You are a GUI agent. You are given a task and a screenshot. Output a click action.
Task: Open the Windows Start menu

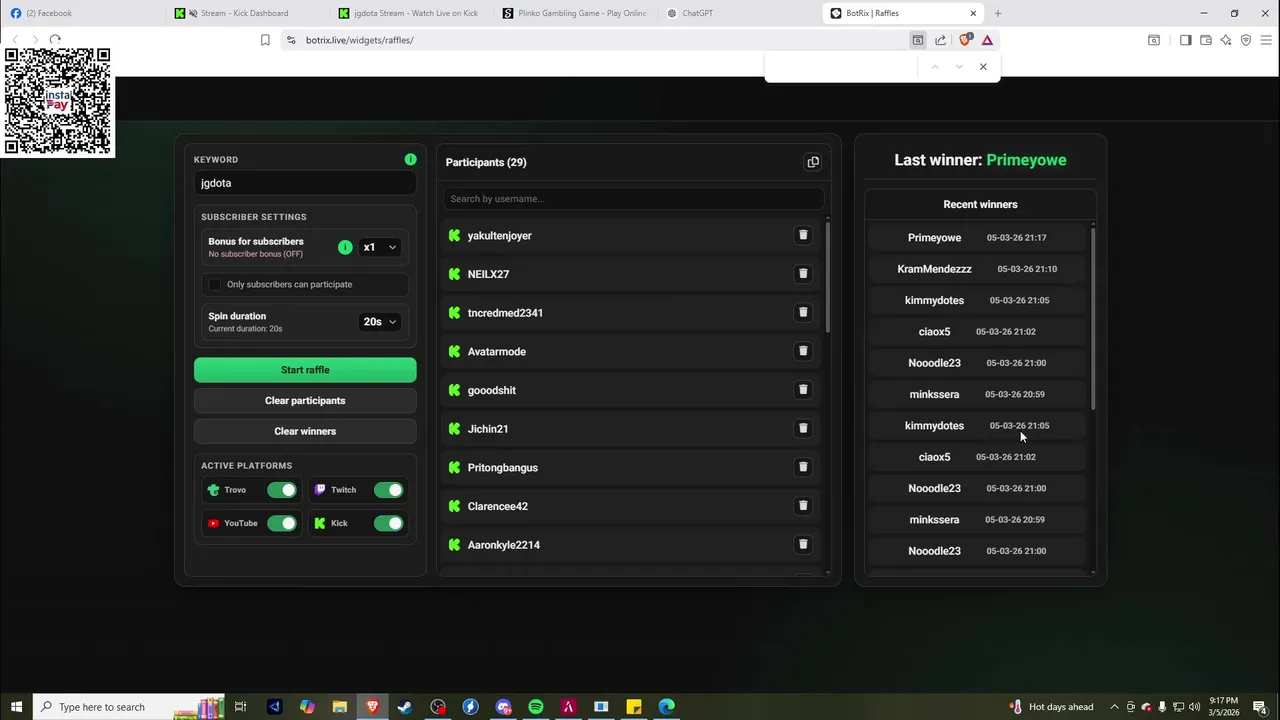[16, 707]
